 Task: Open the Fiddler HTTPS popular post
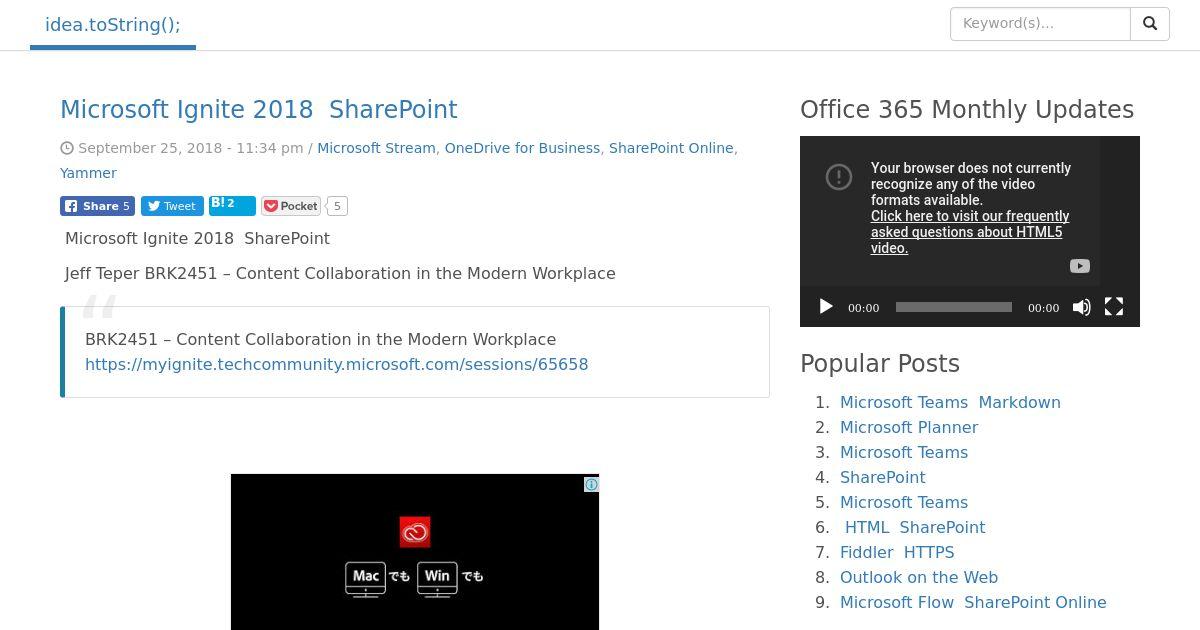(x=897, y=552)
